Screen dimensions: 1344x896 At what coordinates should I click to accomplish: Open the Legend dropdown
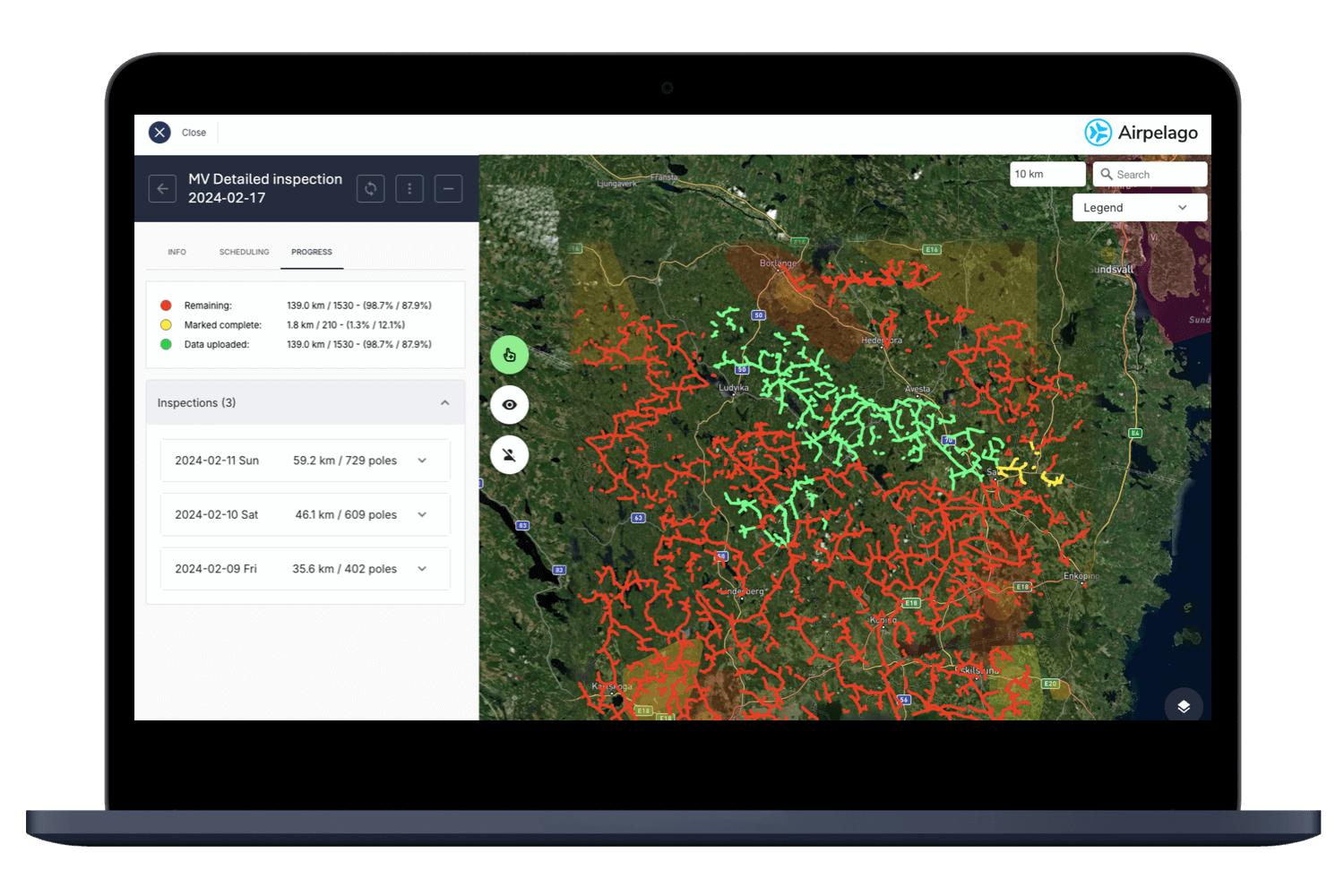point(1139,207)
